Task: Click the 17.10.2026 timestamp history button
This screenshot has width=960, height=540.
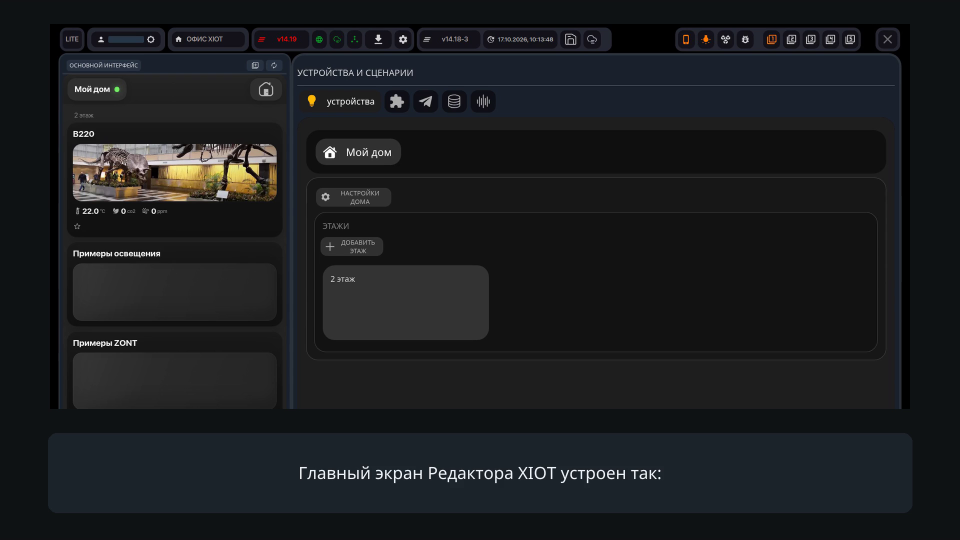Action: (520, 39)
